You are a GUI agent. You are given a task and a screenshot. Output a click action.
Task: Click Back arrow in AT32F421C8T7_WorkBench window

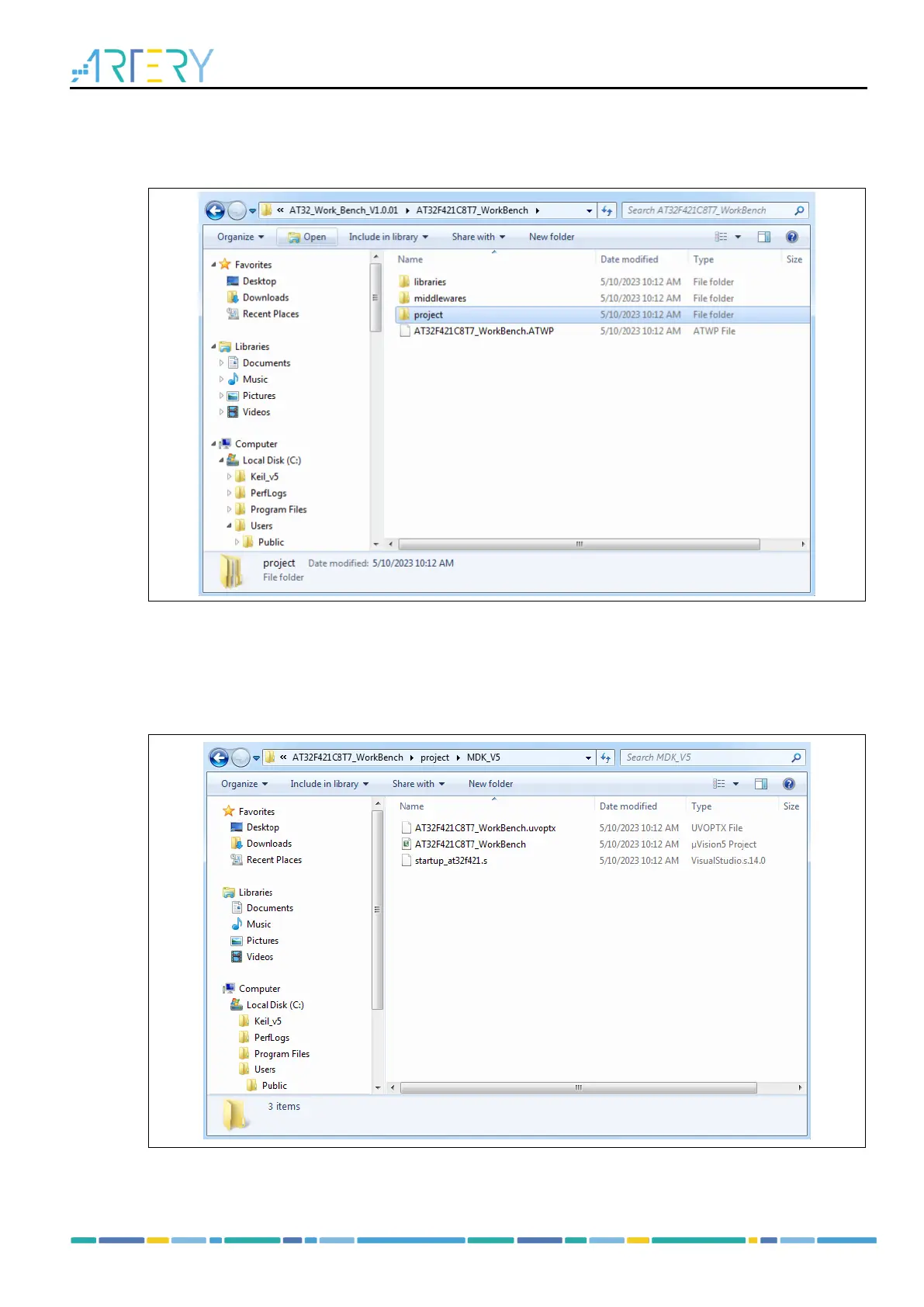pos(215,210)
